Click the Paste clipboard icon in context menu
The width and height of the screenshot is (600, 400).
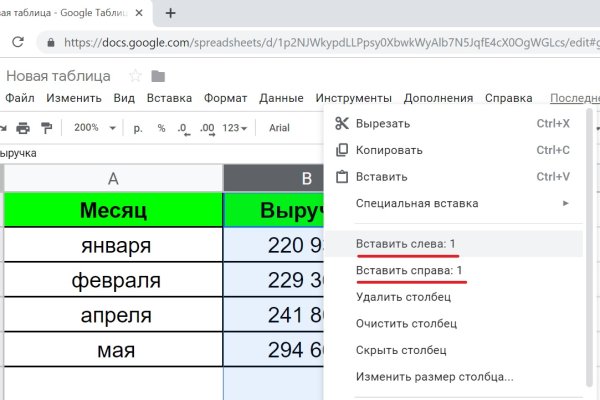pyautogui.click(x=342, y=177)
